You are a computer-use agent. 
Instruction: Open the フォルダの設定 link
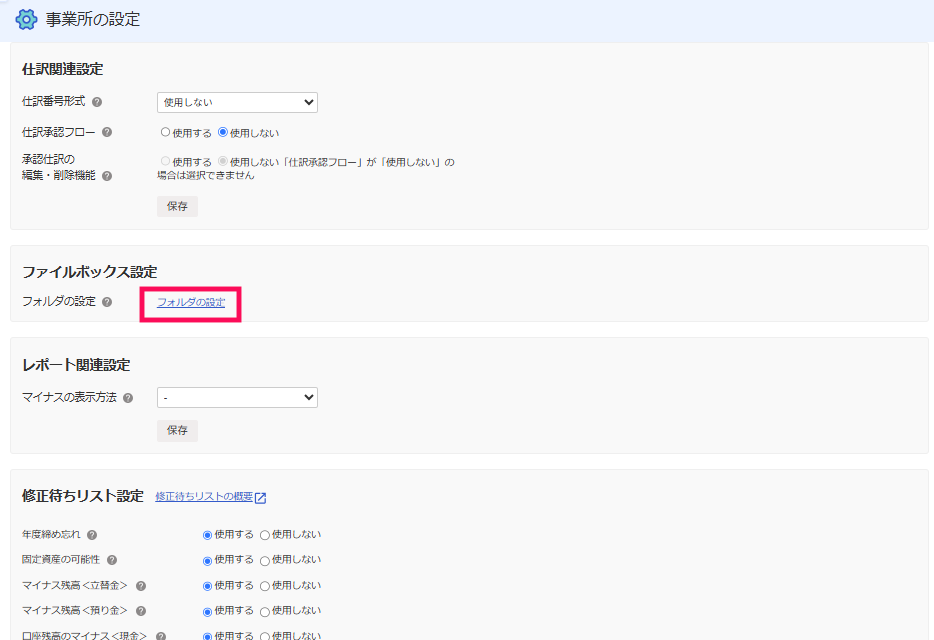coord(191,302)
